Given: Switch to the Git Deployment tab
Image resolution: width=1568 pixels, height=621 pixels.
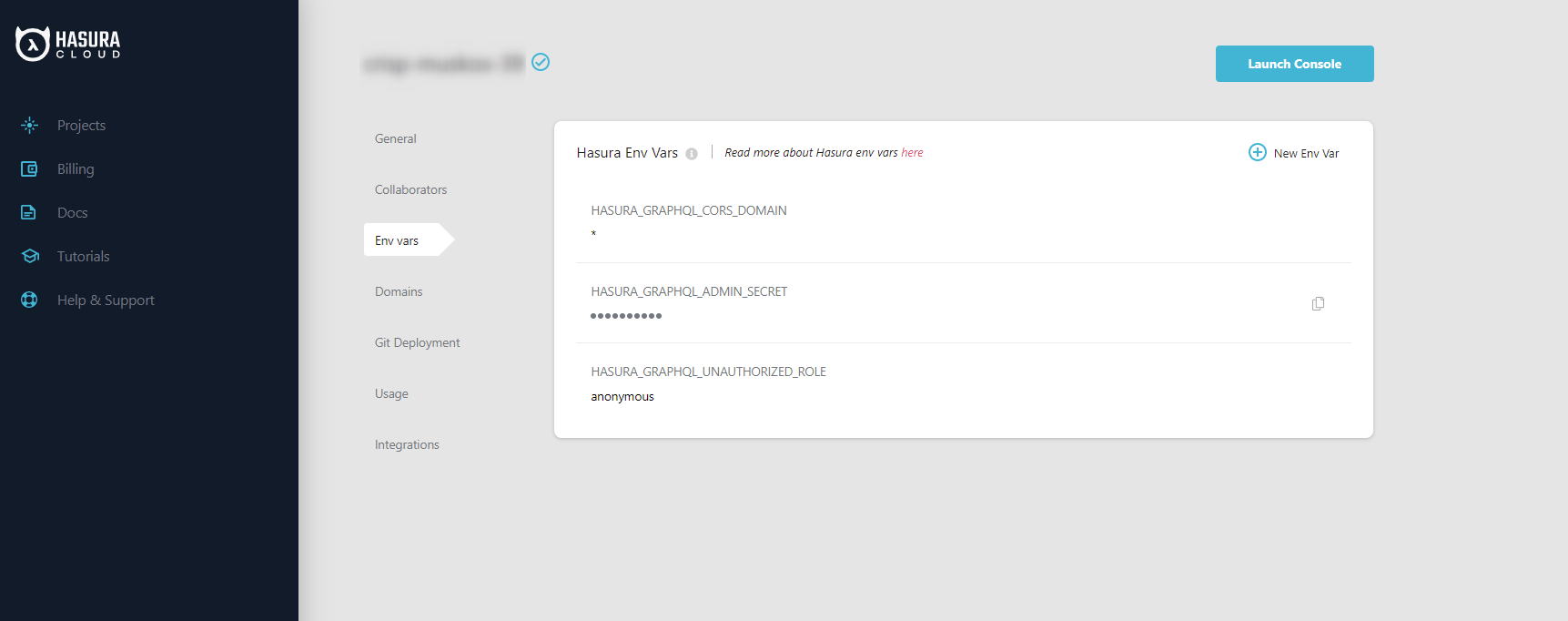Looking at the screenshot, I should coord(418,342).
